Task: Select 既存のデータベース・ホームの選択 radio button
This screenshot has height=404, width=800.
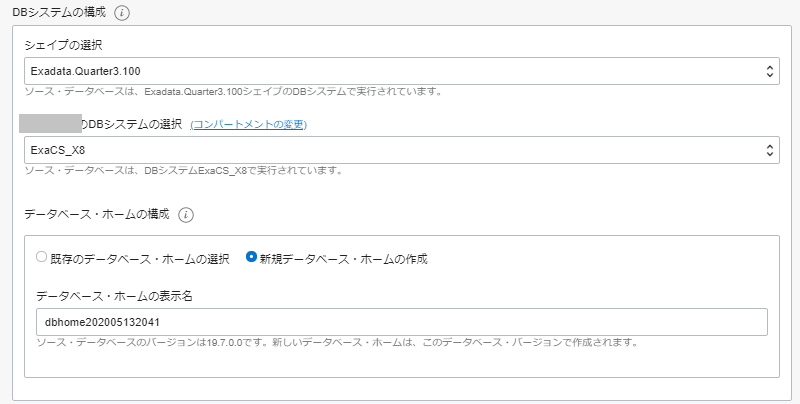Action: (41, 257)
